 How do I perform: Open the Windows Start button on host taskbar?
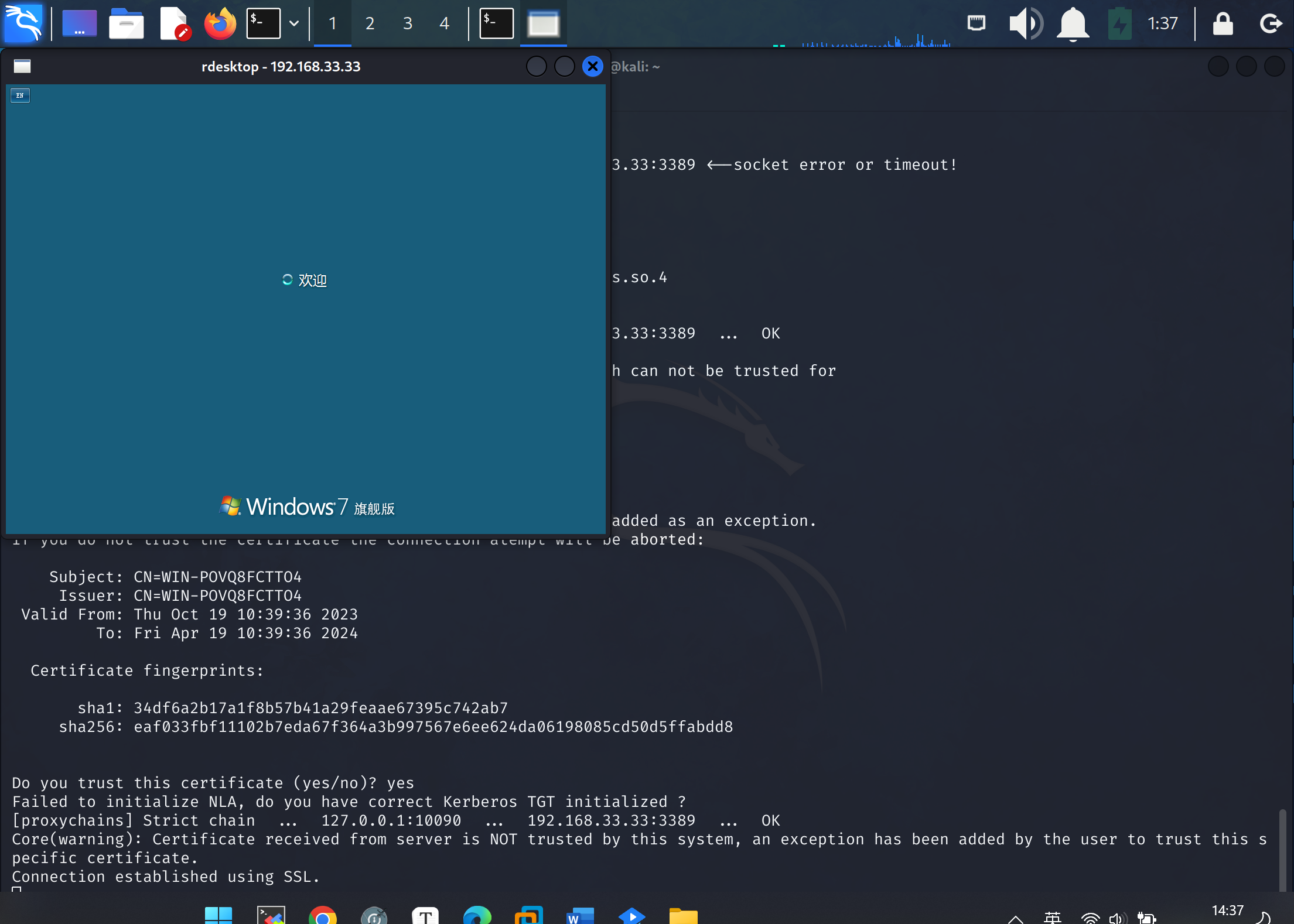click(x=218, y=916)
